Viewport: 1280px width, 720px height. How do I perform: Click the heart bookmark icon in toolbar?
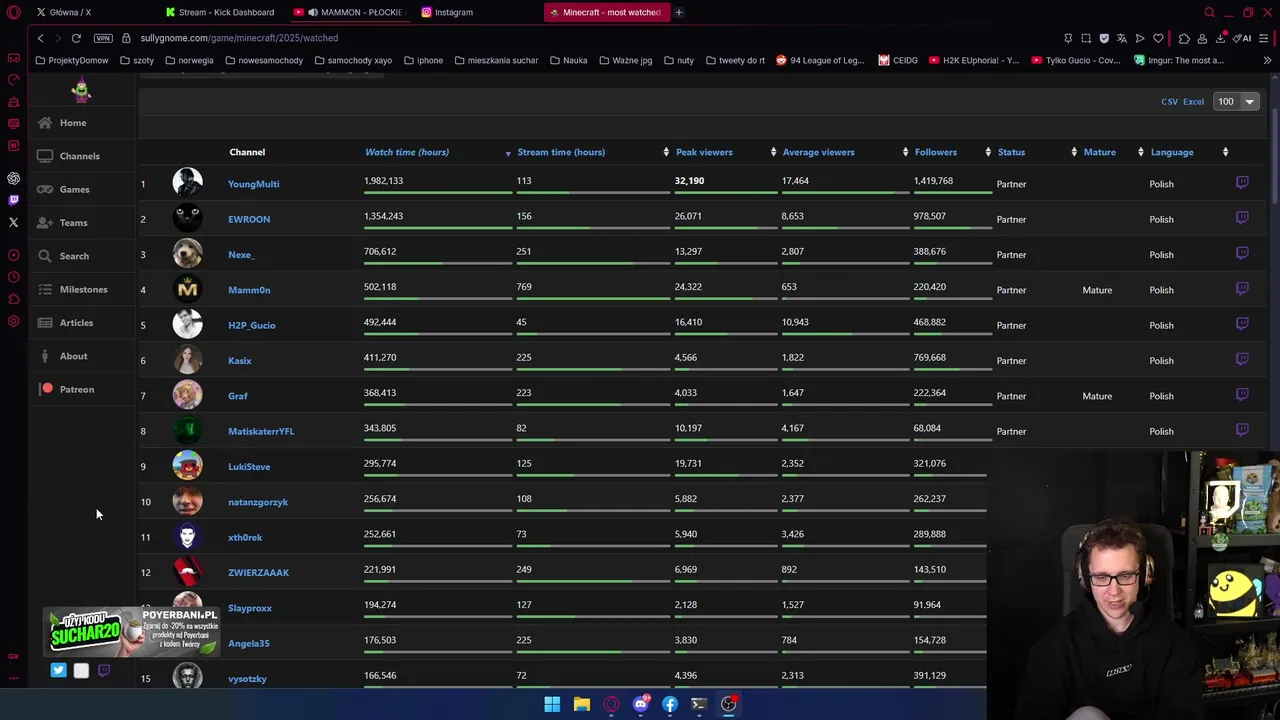point(1158,38)
